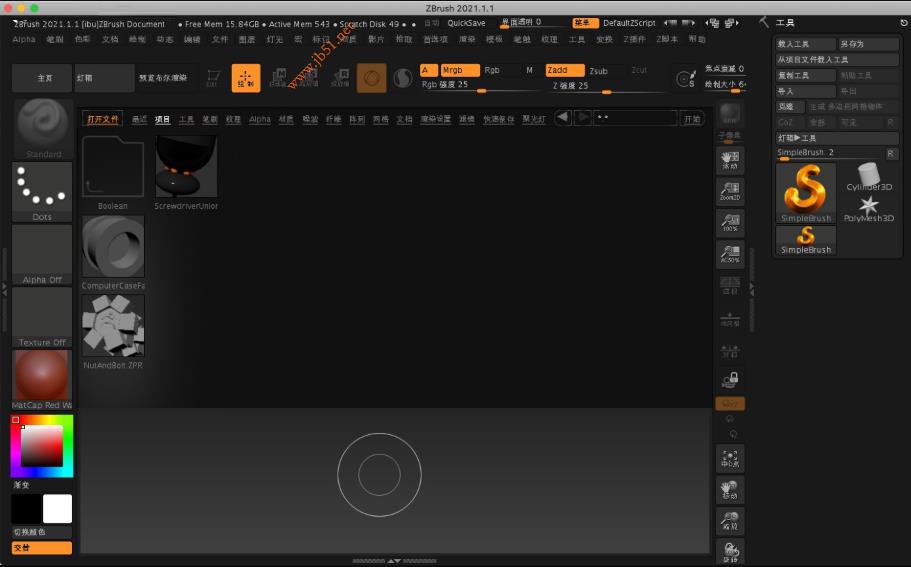Screen dimensions: 911x567
Task: Select the Zoom2D magnifier icon
Action: click(730, 191)
